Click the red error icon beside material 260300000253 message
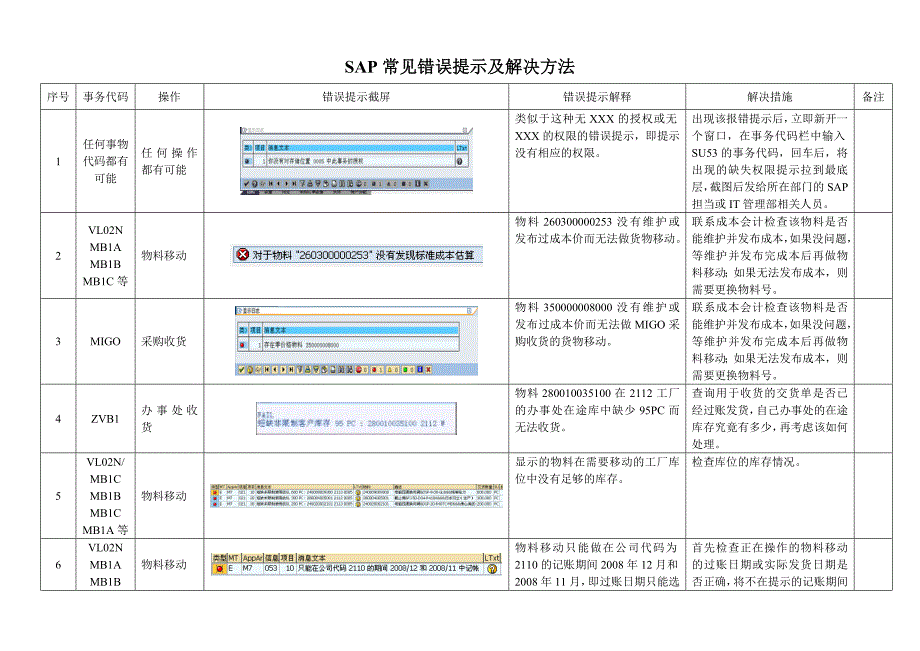Viewport: 920px width, 651px height. (241, 255)
